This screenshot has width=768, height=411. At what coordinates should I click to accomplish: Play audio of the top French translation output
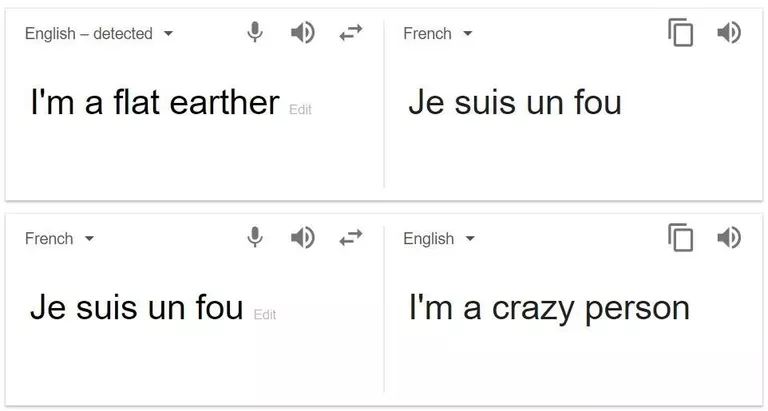(x=729, y=33)
